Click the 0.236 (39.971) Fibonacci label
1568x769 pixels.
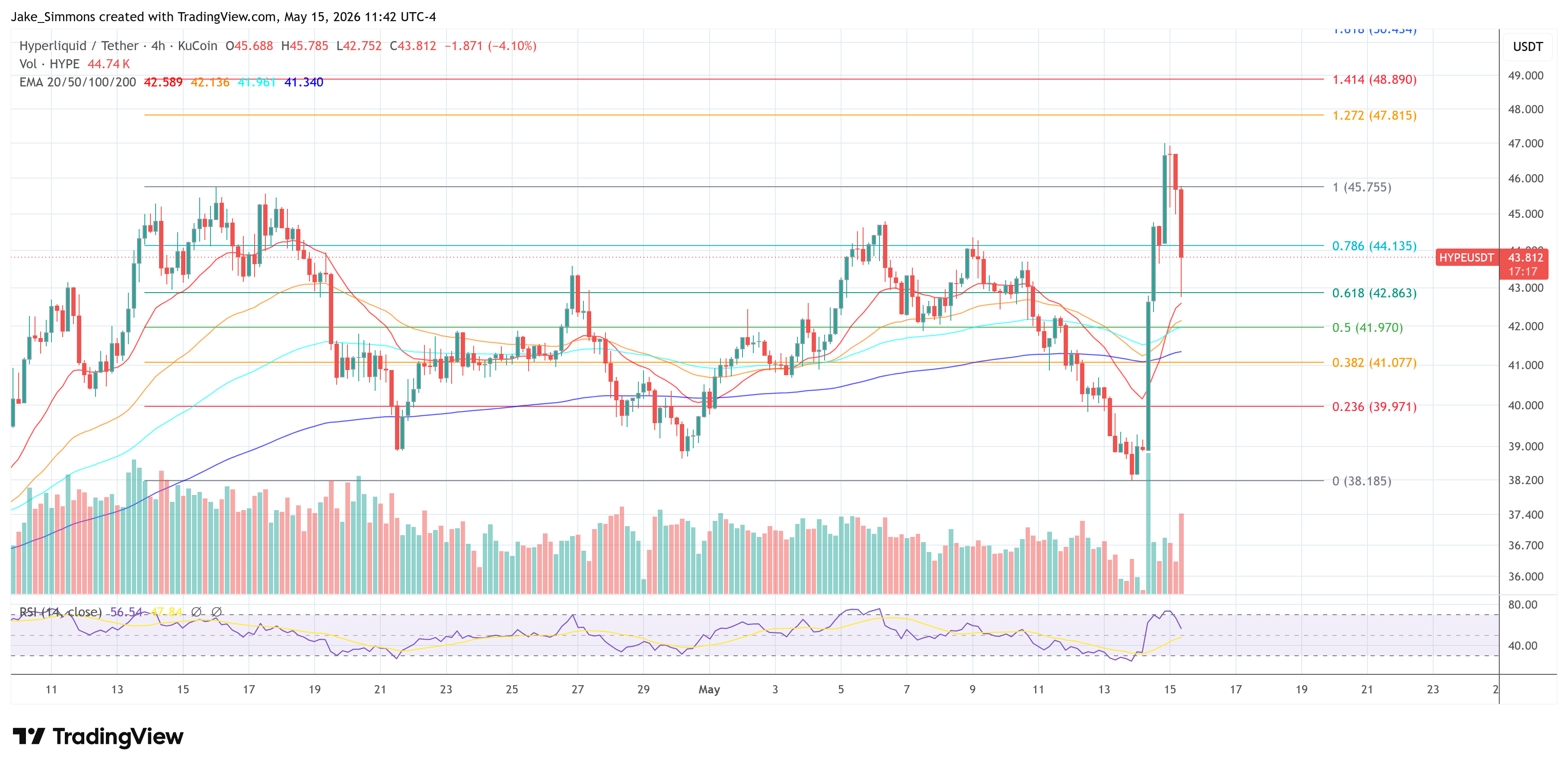[1374, 407]
